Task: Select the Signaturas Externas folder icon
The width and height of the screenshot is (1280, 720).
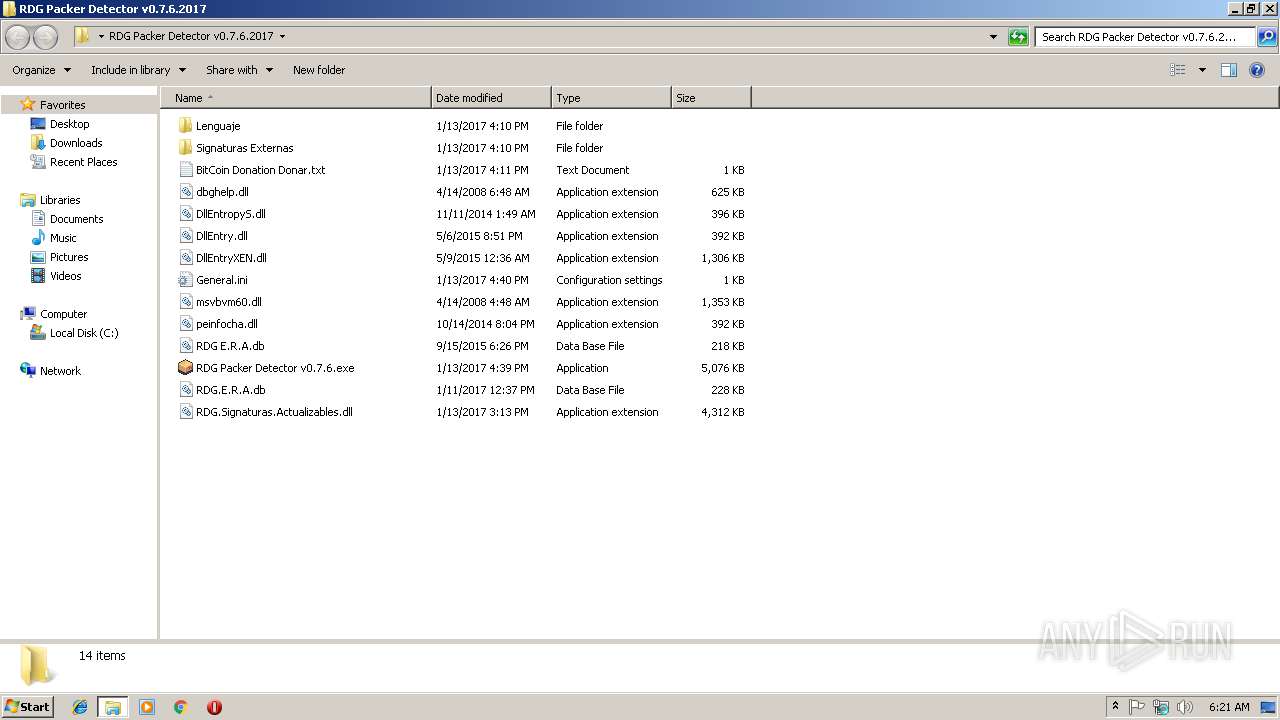Action: pyautogui.click(x=185, y=148)
